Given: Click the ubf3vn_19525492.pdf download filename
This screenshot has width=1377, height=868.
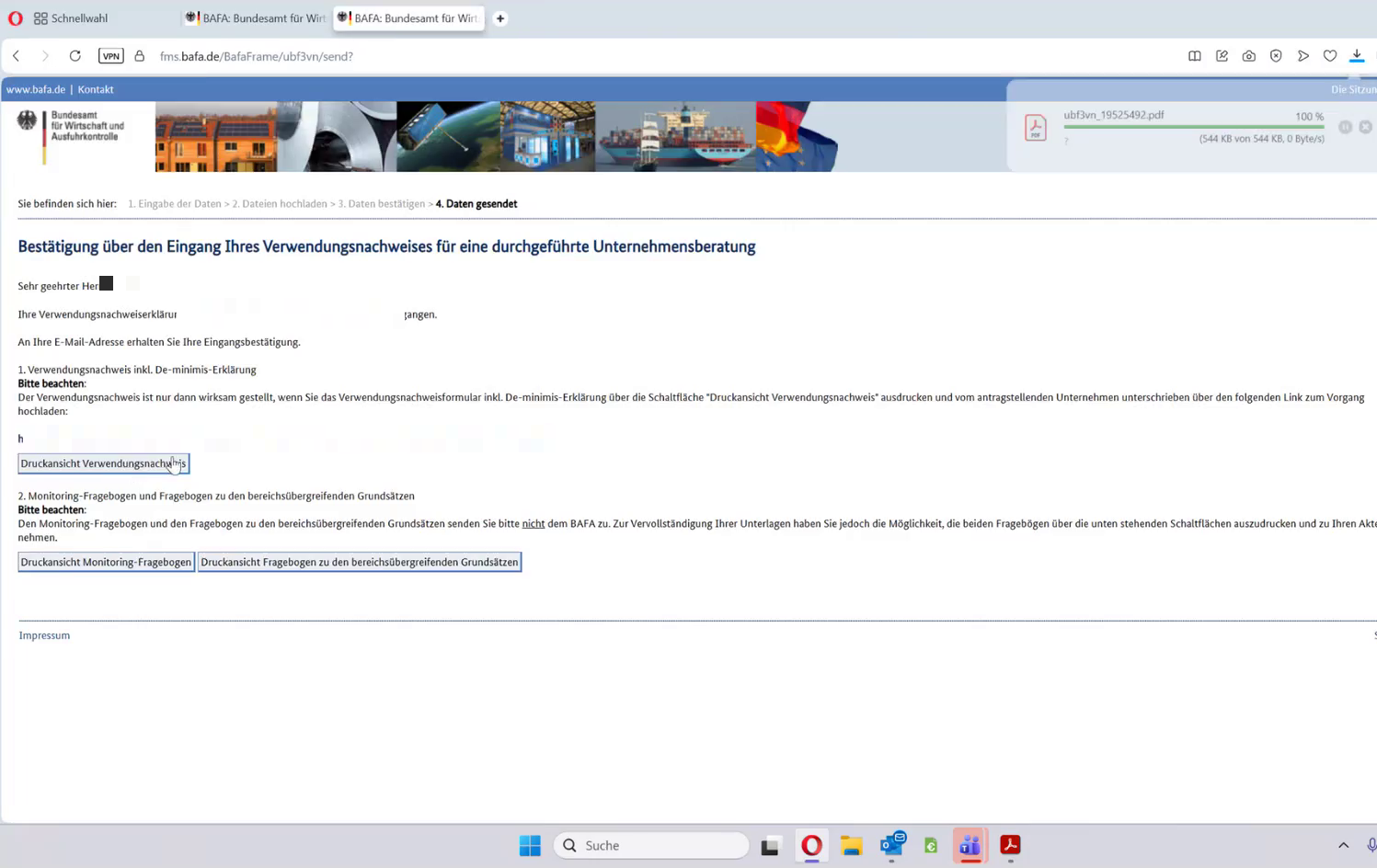Looking at the screenshot, I should [x=1114, y=115].
